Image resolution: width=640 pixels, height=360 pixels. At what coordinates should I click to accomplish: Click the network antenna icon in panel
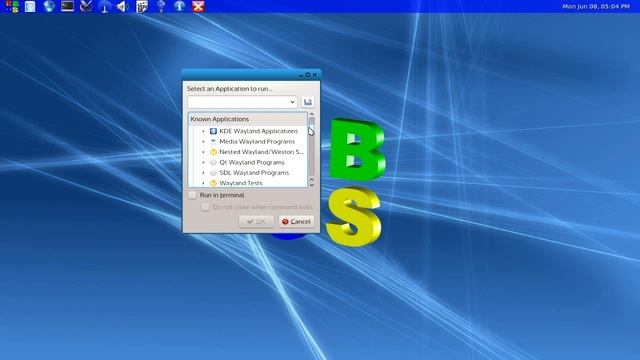click(104, 7)
